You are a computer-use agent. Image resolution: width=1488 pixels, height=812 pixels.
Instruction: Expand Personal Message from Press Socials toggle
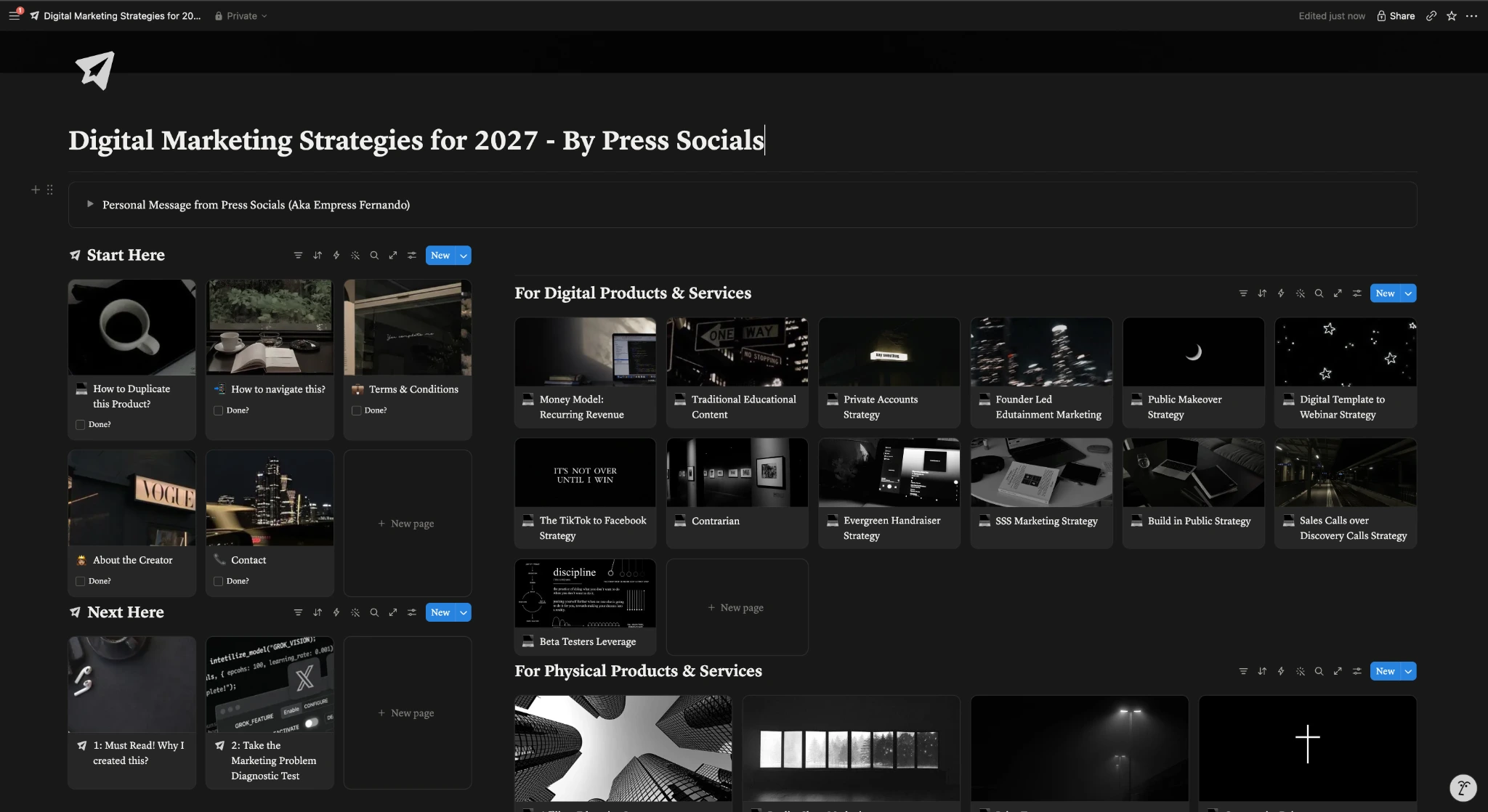pyautogui.click(x=90, y=204)
